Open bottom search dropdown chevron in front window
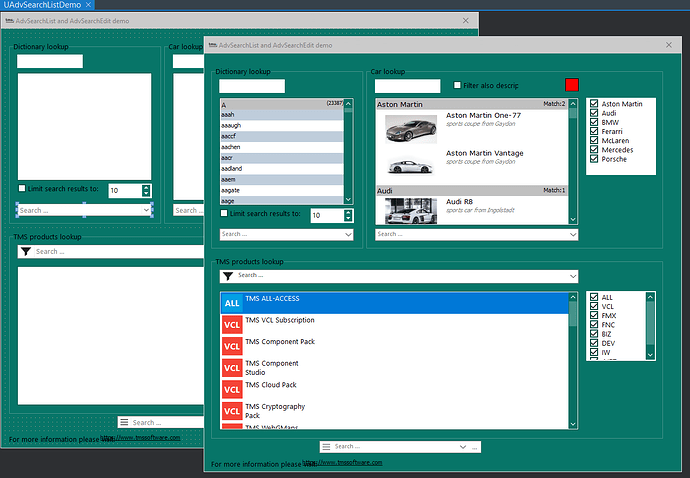The width and height of the screenshot is (690, 478). pyautogui.click(x=462, y=447)
